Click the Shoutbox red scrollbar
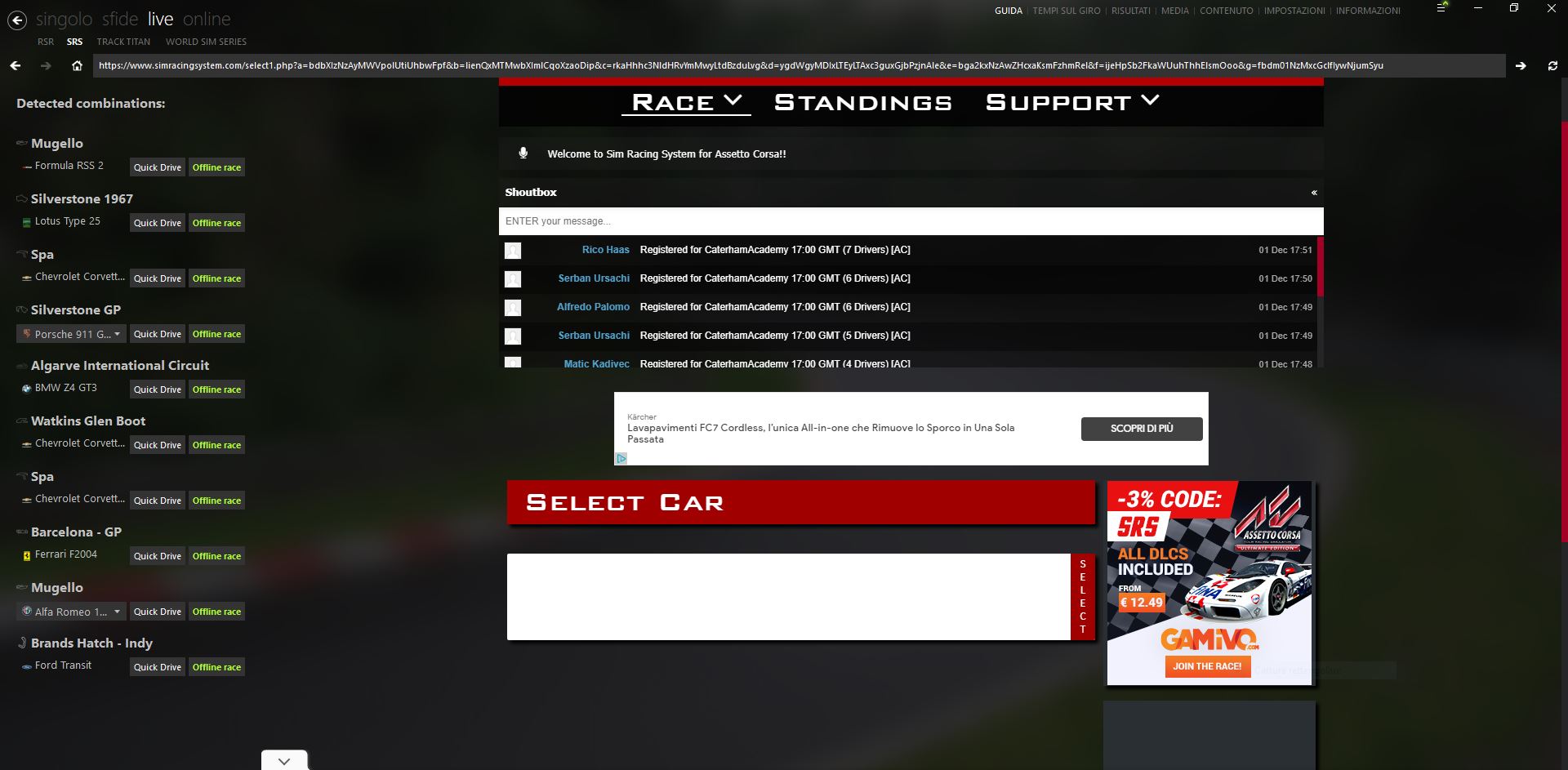Screen dimensions: 1568x770 (1321, 266)
